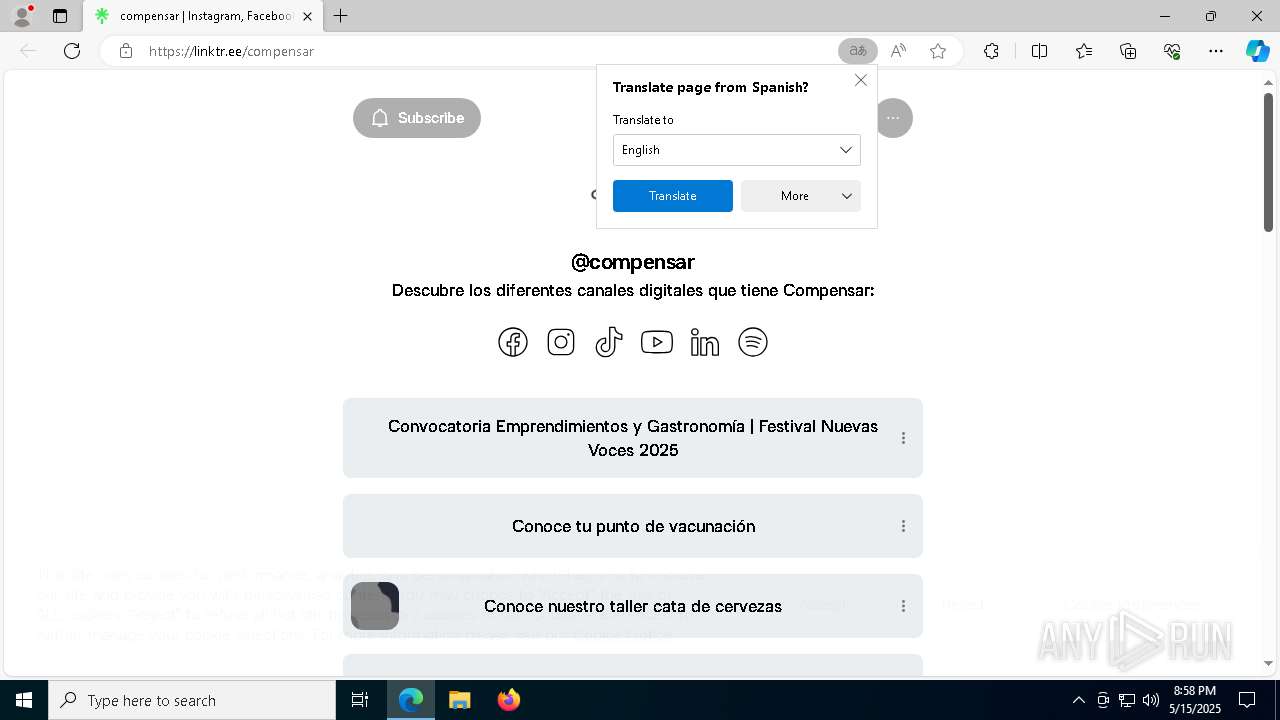Image resolution: width=1280 pixels, height=720 pixels.
Task: Open Browser essentials heart icon
Action: pos(1172,51)
